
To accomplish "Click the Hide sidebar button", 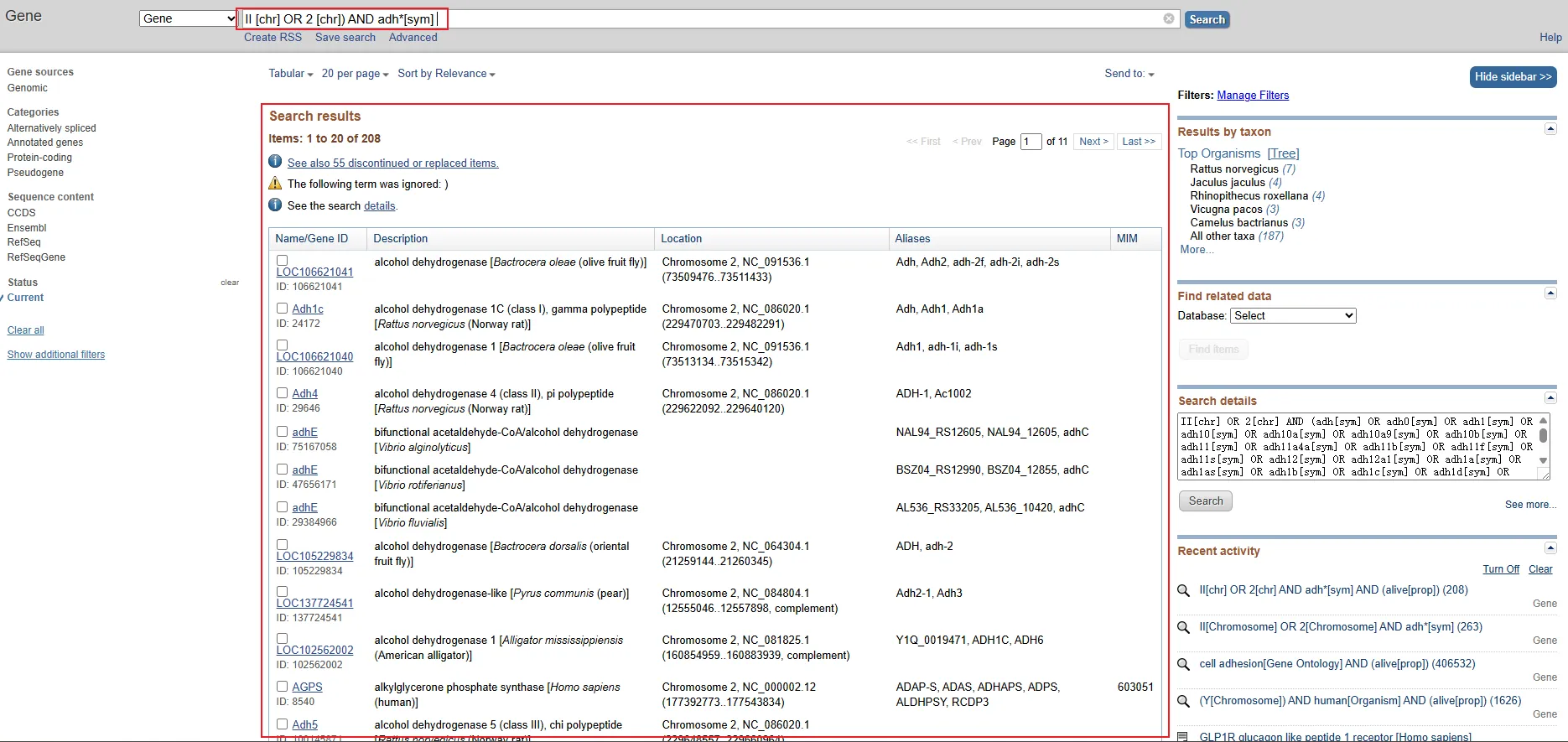I will tap(1513, 77).
